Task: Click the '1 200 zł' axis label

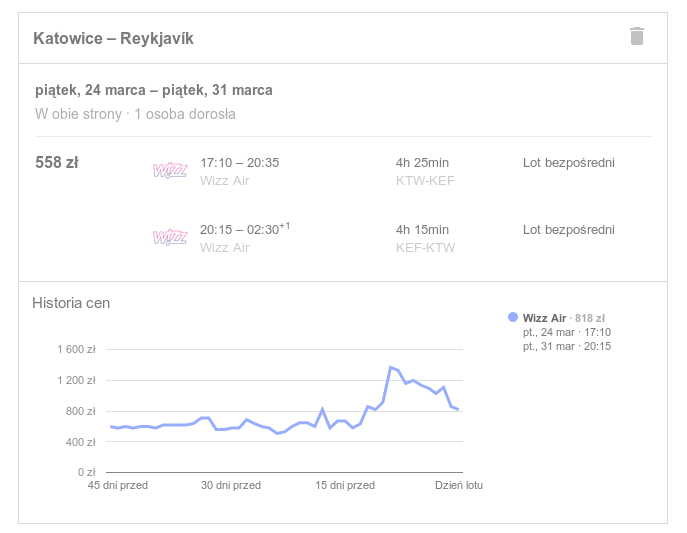Action: coord(76,380)
